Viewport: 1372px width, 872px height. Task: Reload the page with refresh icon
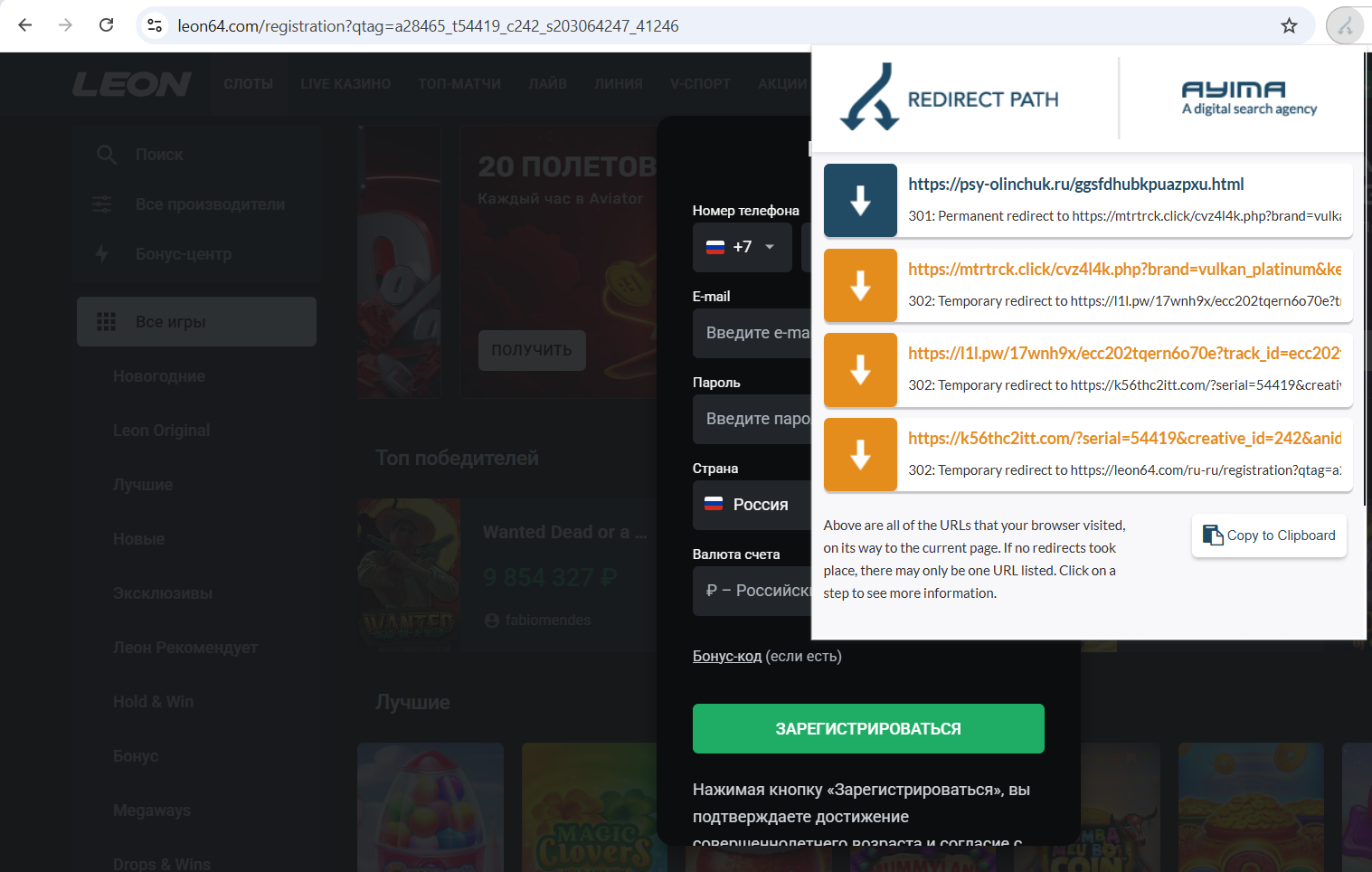pyautogui.click(x=106, y=25)
